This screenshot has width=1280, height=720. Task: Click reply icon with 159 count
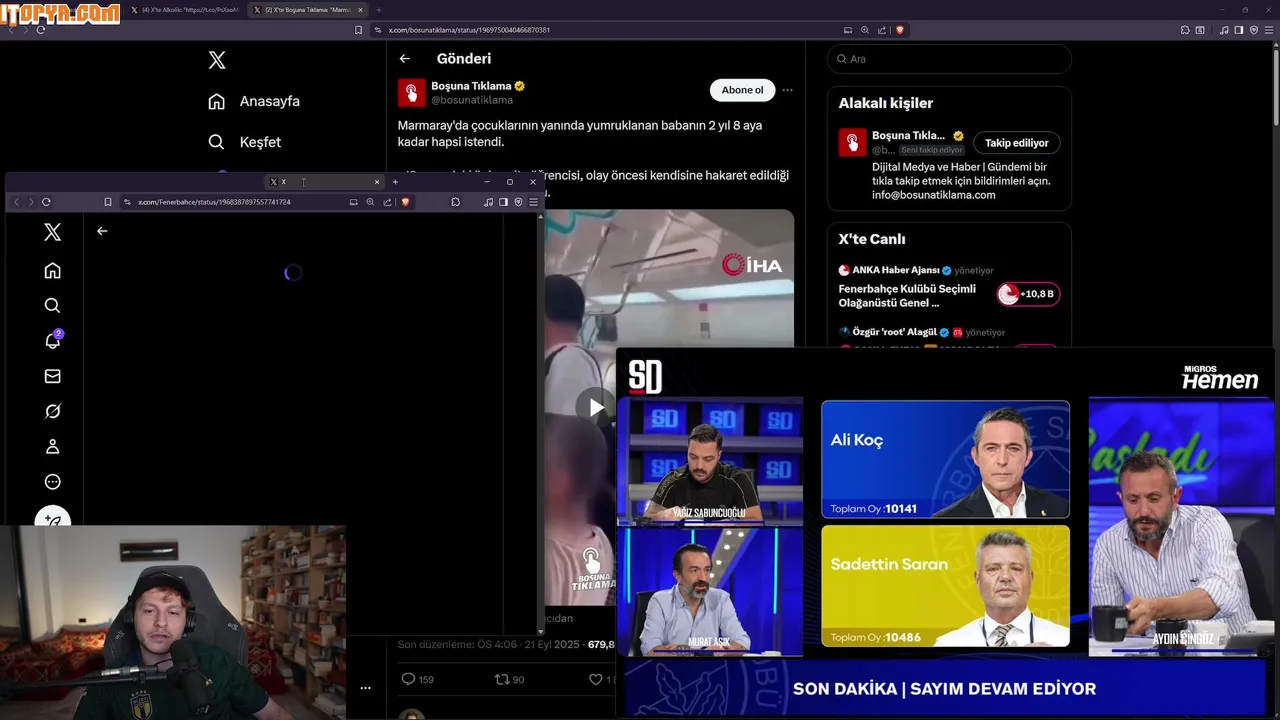(417, 680)
